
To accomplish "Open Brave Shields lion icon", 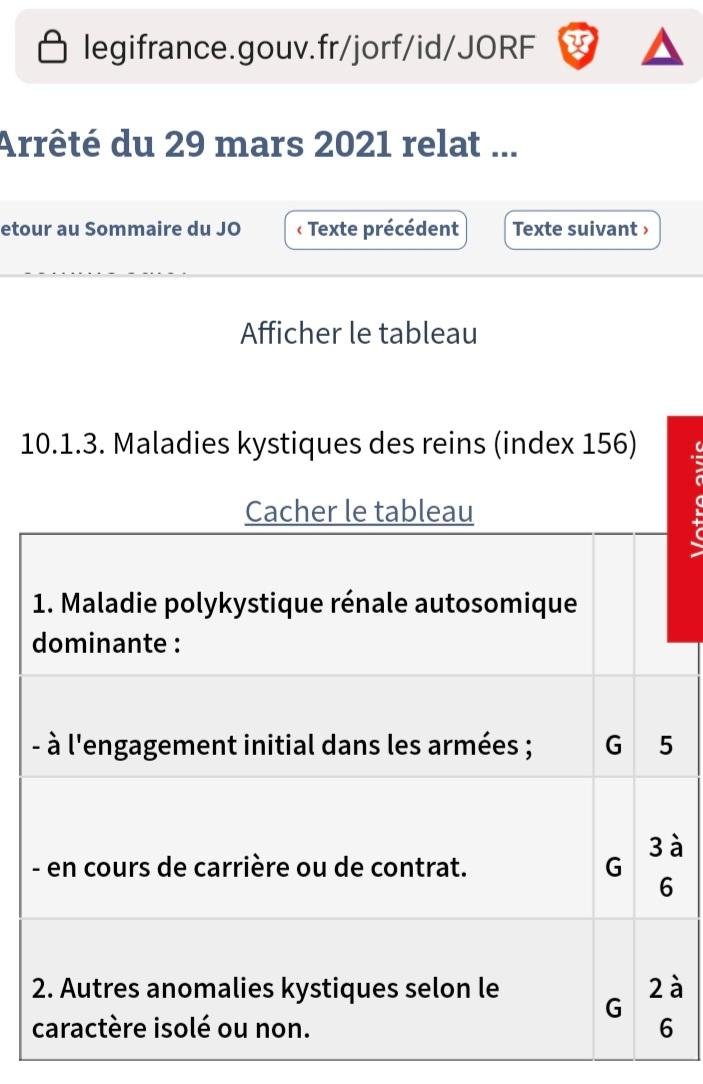I will pos(578,46).
